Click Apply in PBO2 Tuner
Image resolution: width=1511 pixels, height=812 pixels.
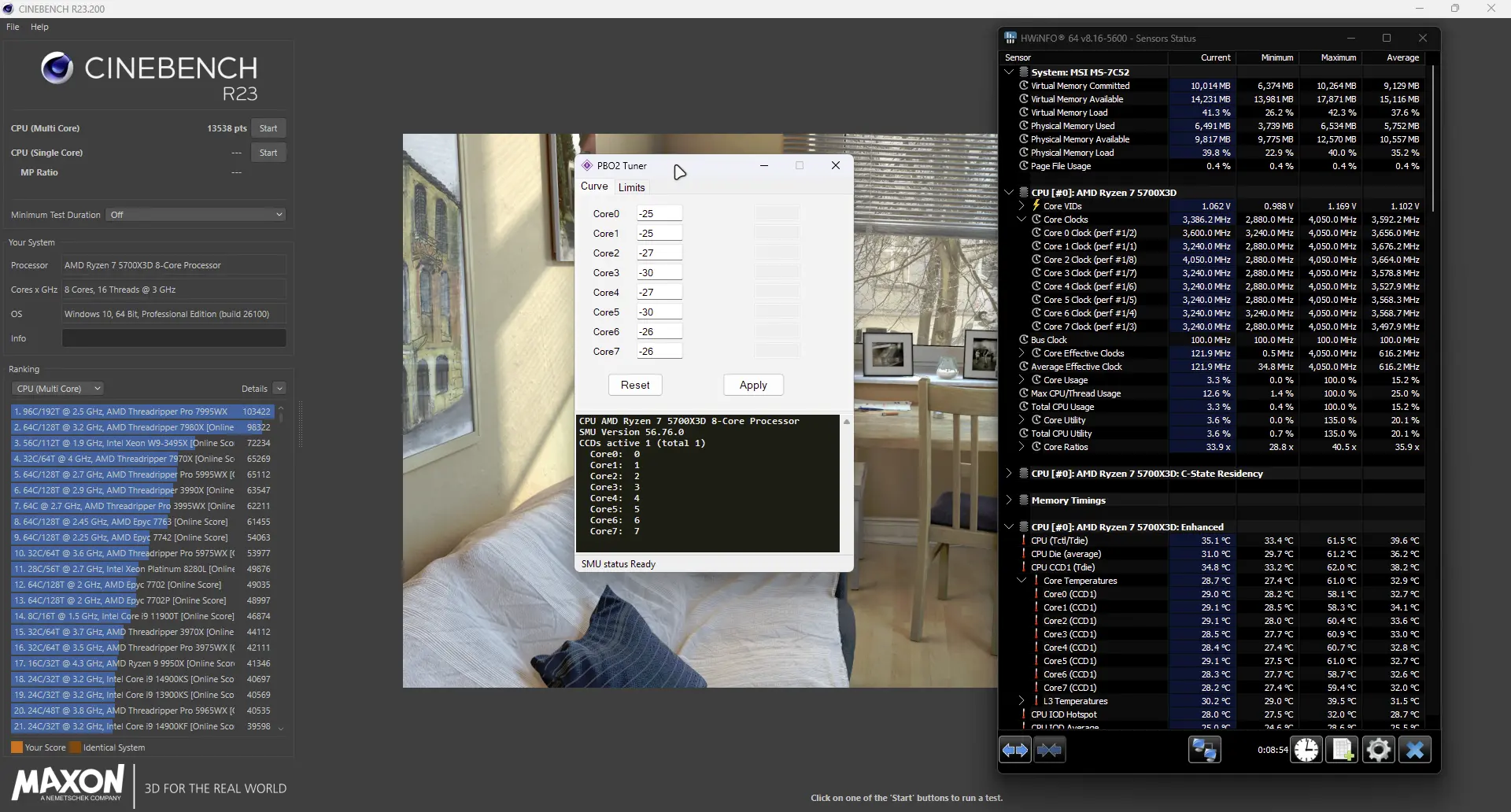[753, 385]
